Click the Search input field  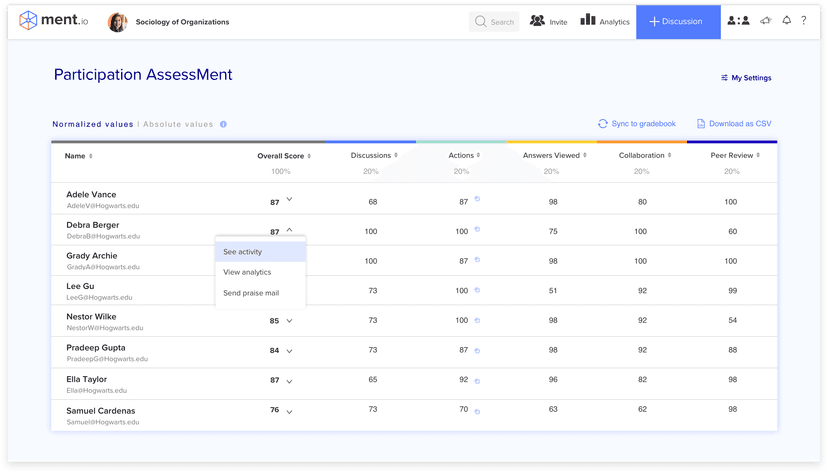[494, 22]
